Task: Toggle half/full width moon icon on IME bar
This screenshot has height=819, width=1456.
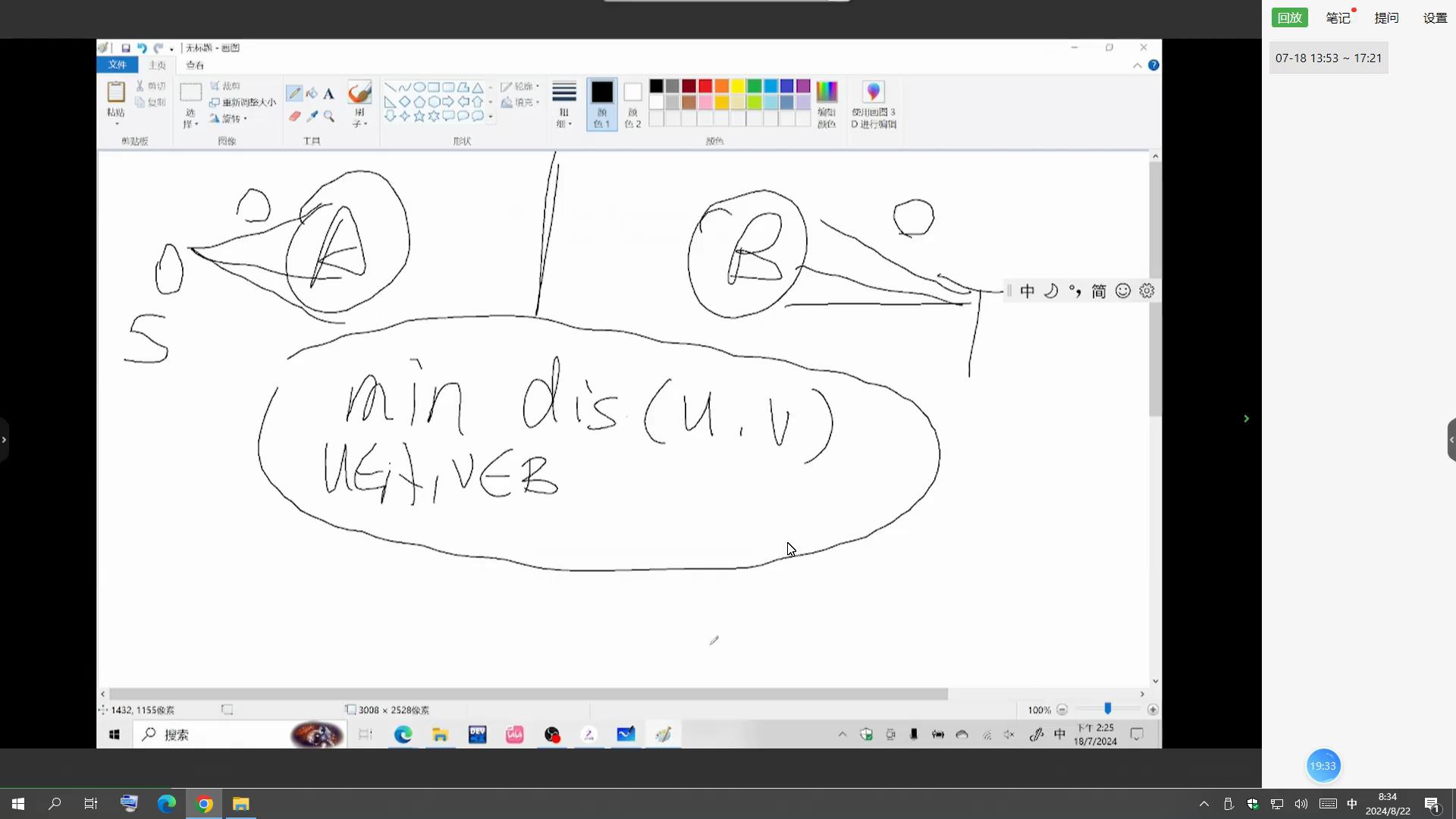Action: coord(1050,291)
